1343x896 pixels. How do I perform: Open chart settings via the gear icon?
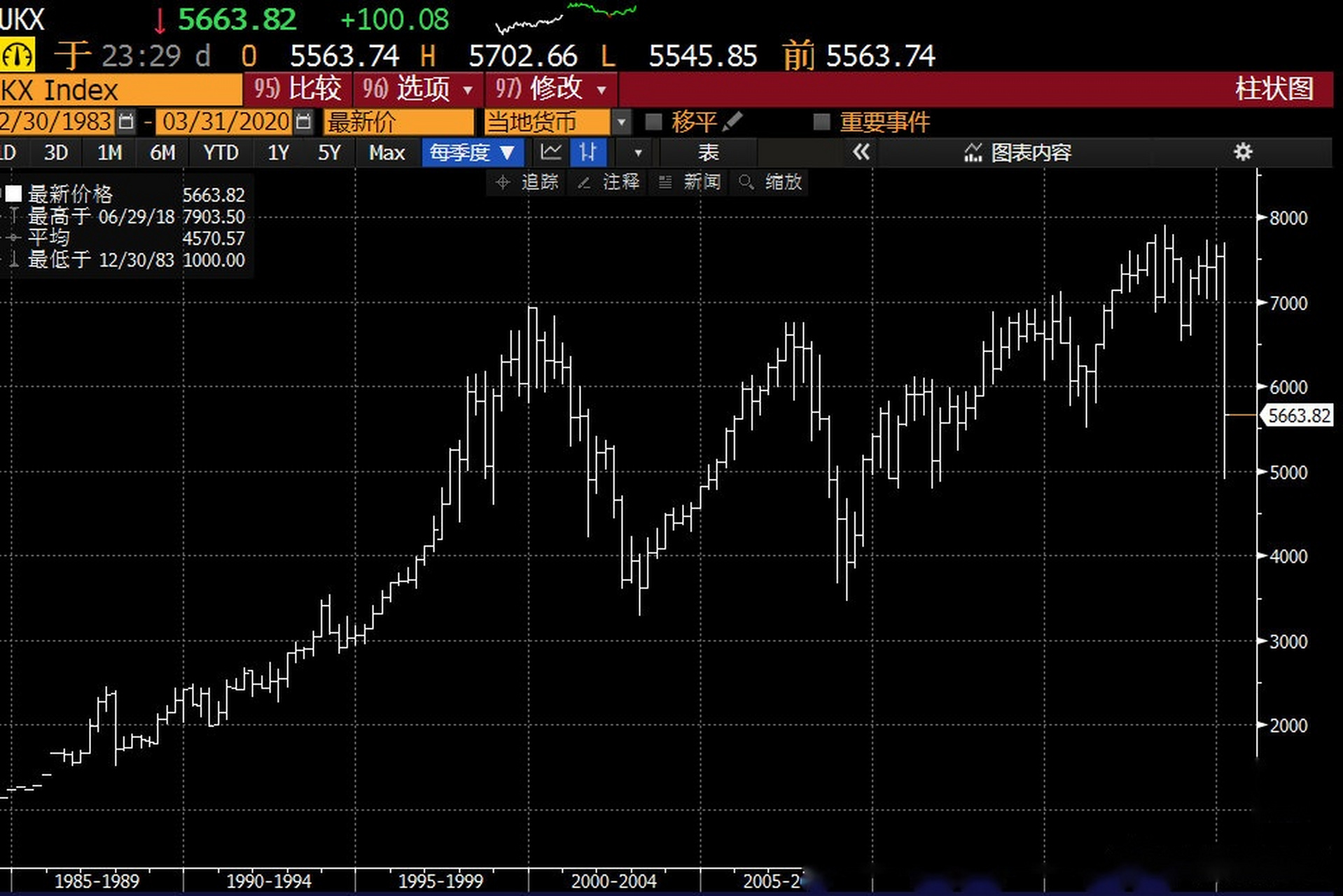[1243, 152]
